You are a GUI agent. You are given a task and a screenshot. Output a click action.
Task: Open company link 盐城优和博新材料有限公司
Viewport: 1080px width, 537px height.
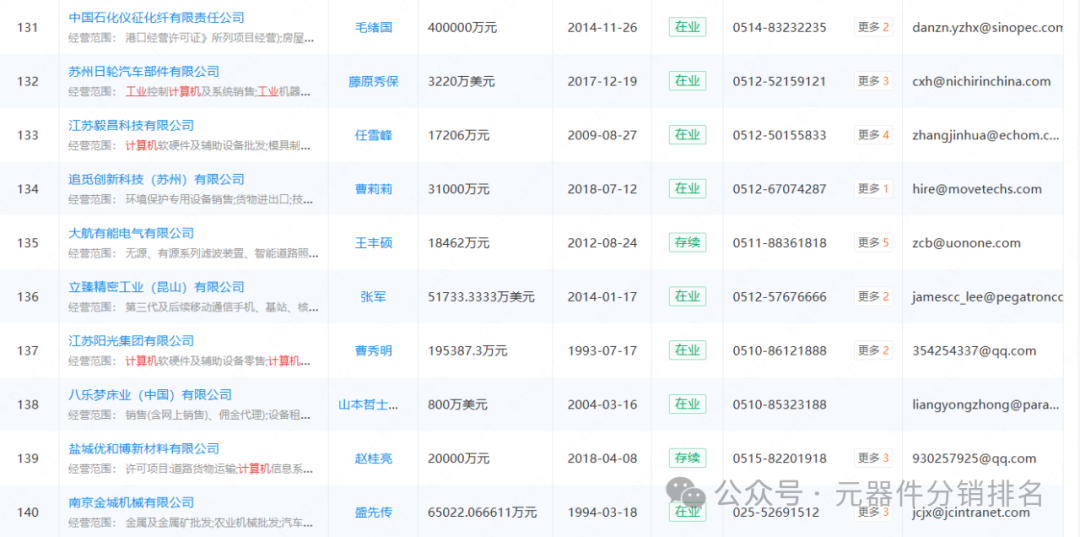point(144,448)
